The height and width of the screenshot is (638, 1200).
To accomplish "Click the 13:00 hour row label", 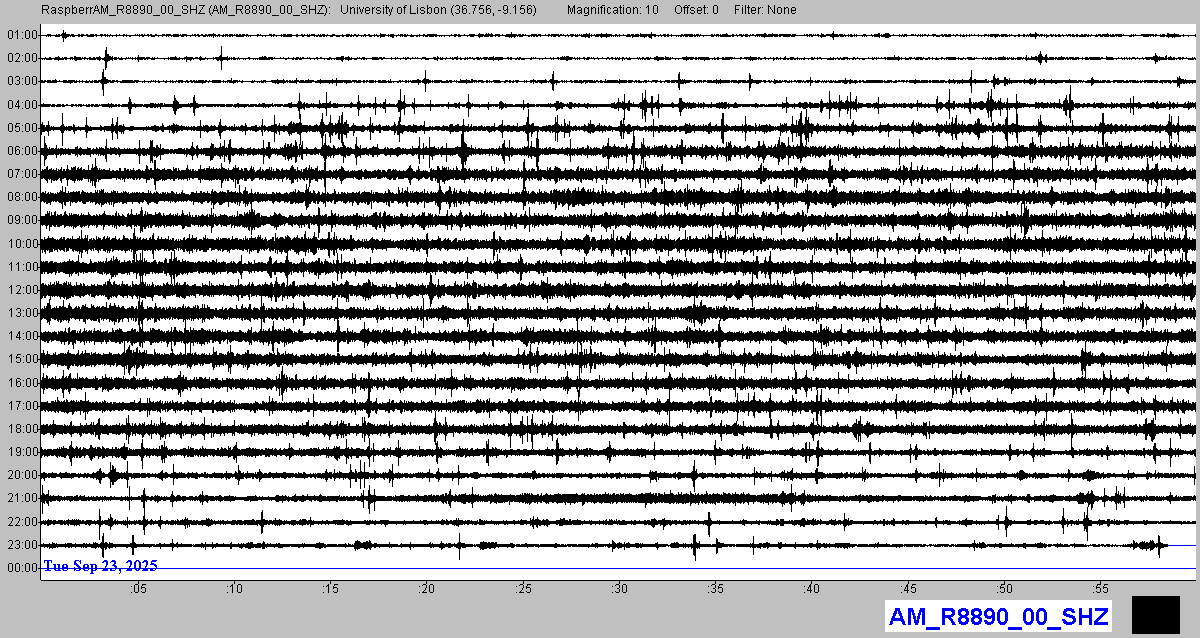I will click(x=21, y=313).
